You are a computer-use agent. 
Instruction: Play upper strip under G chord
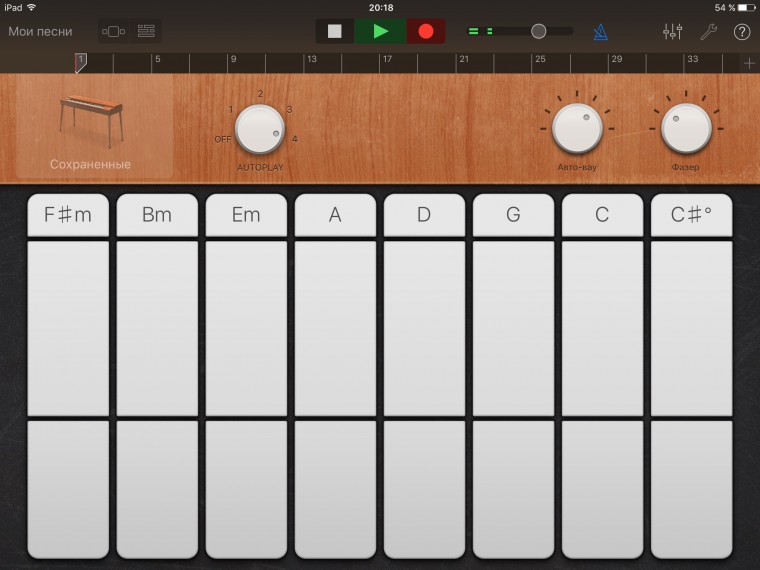coord(513,328)
